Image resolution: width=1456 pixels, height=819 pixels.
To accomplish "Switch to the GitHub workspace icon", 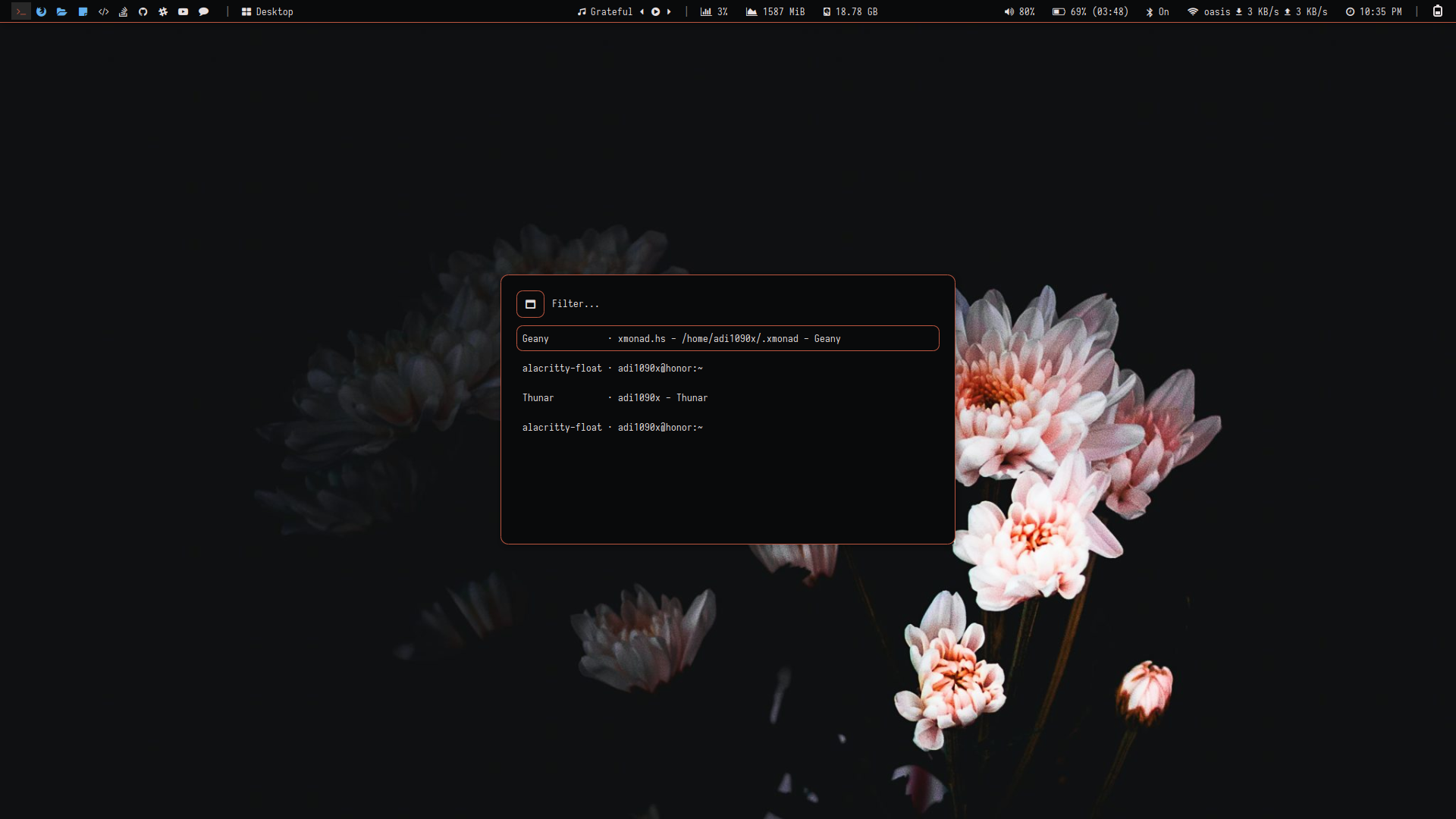I will 143,11.
